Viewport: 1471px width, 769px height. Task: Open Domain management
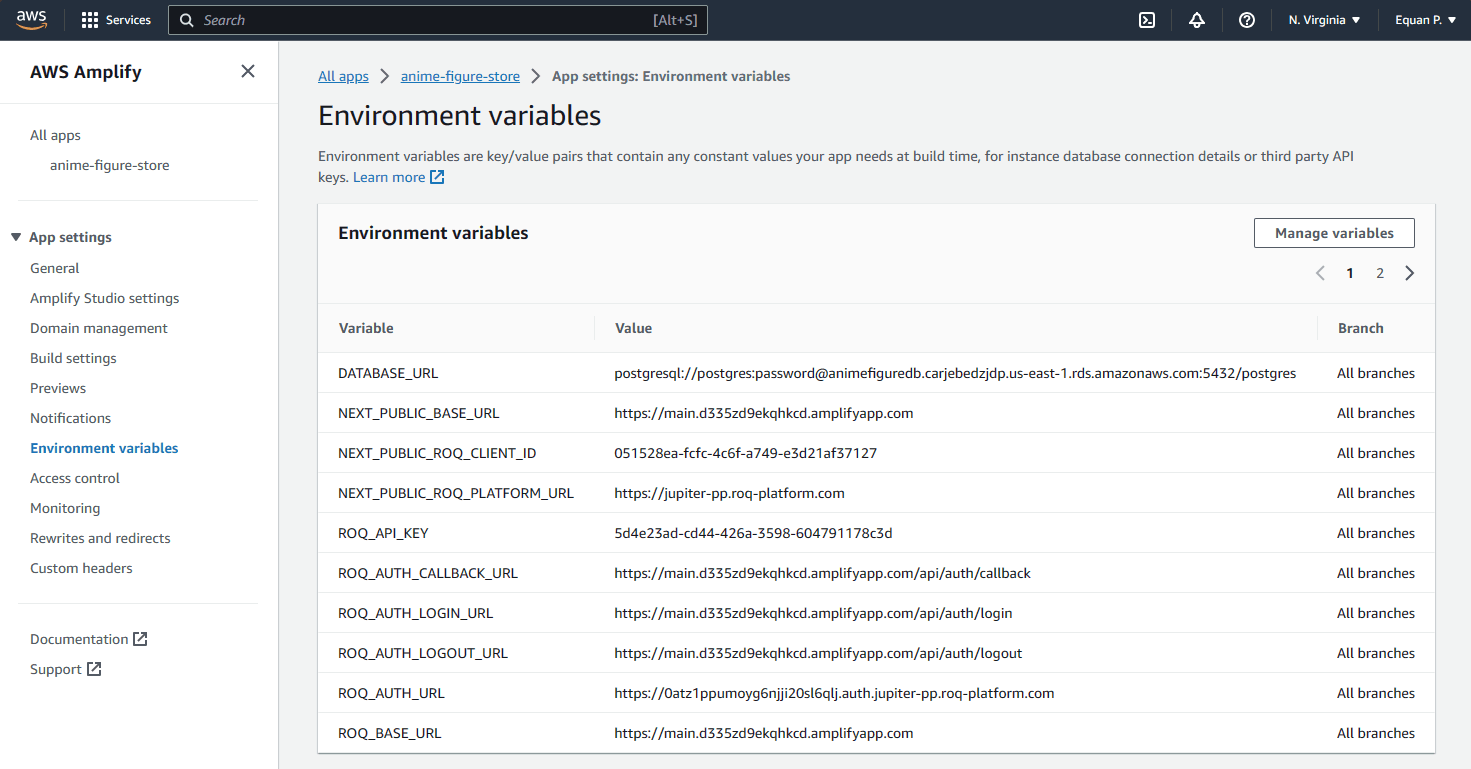tap(99, 328)
